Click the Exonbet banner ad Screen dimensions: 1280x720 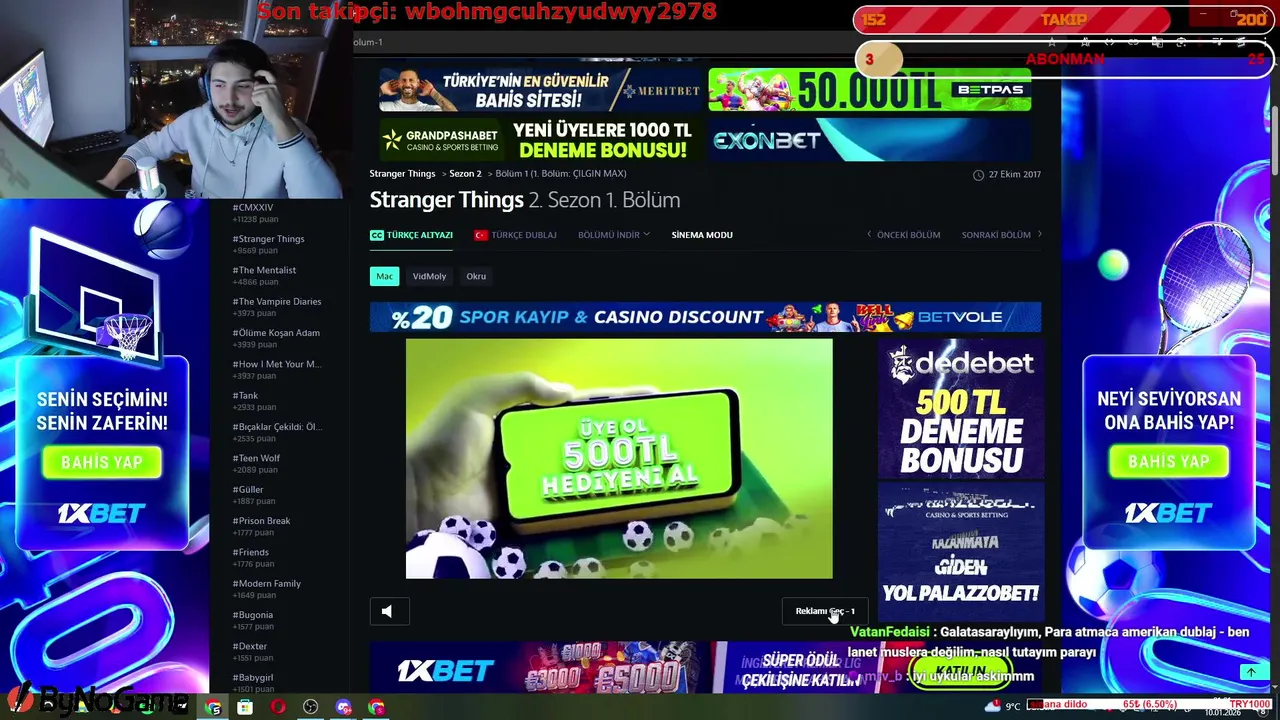click(869, 140)
